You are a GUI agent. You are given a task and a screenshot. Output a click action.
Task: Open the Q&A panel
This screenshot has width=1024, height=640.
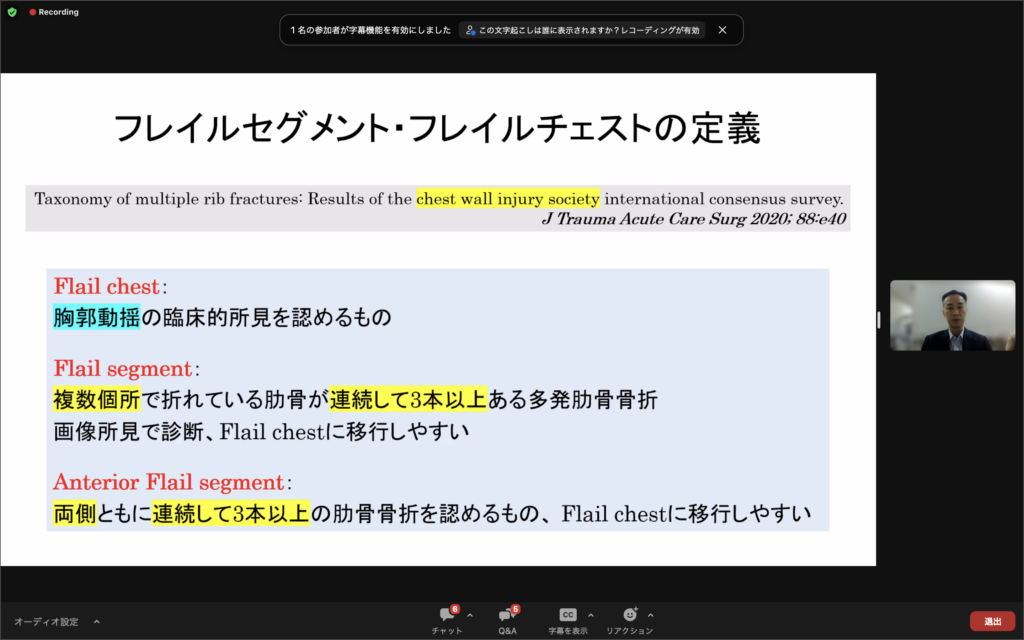pos(507,615)
